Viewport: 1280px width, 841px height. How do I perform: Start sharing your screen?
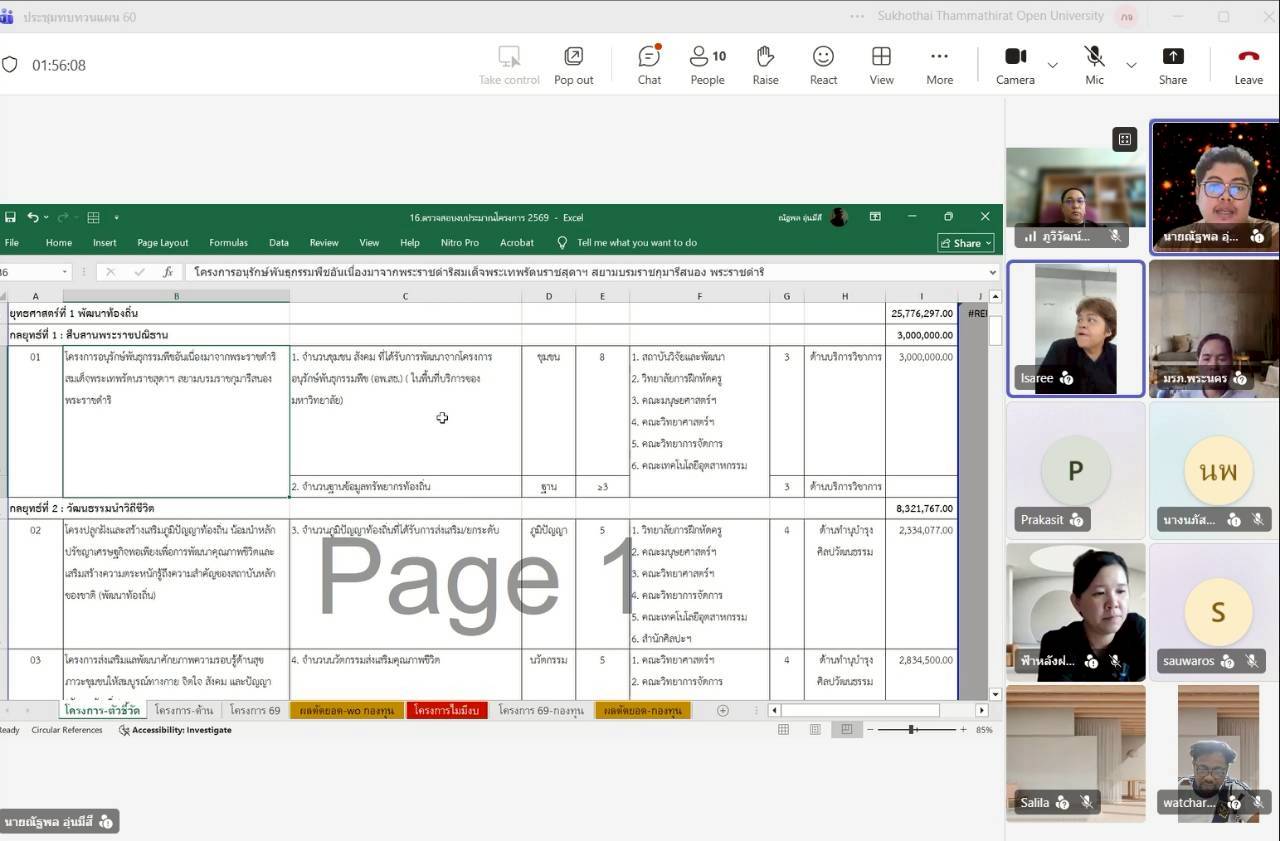point(1172,65)
